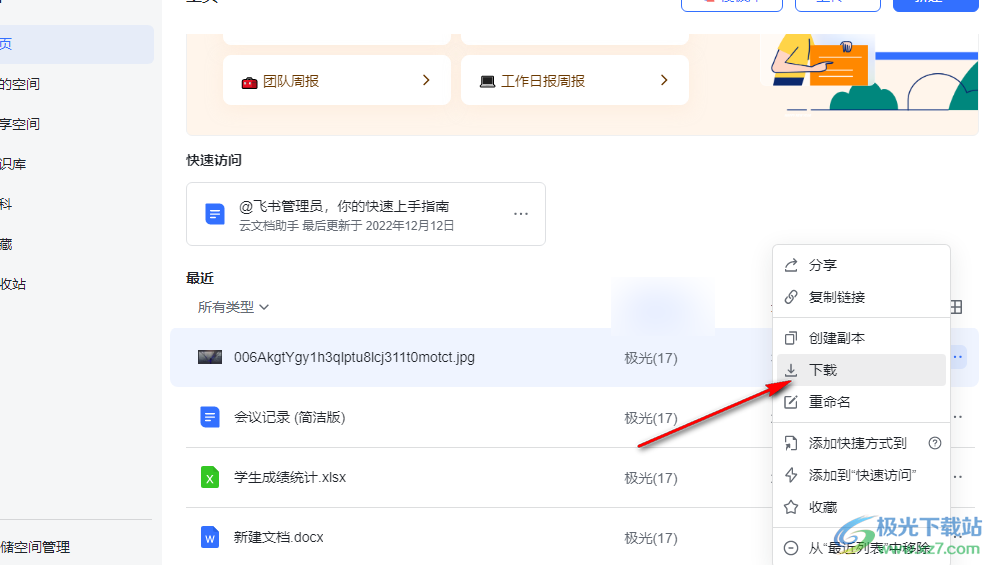993x565 pixels.
Task: Click owner 极光(17) on 学生成绩统计.xlsx row
Action: coord(651,478)
